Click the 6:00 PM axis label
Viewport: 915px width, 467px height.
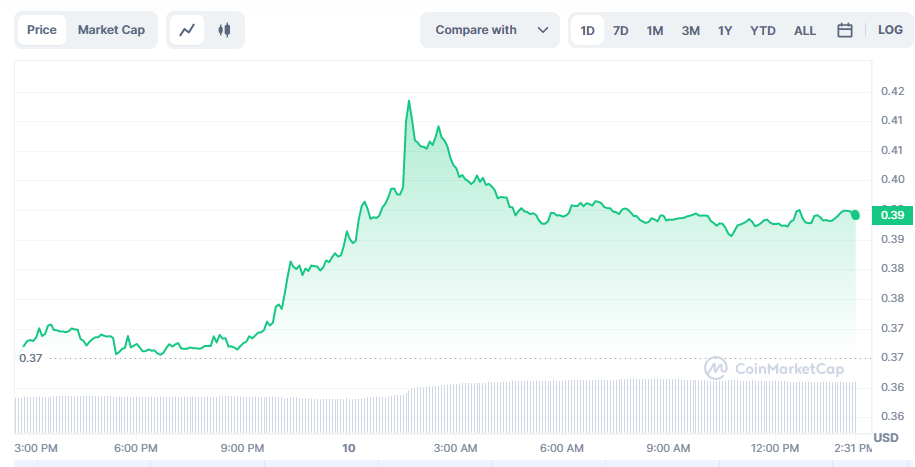click(137, 449)
